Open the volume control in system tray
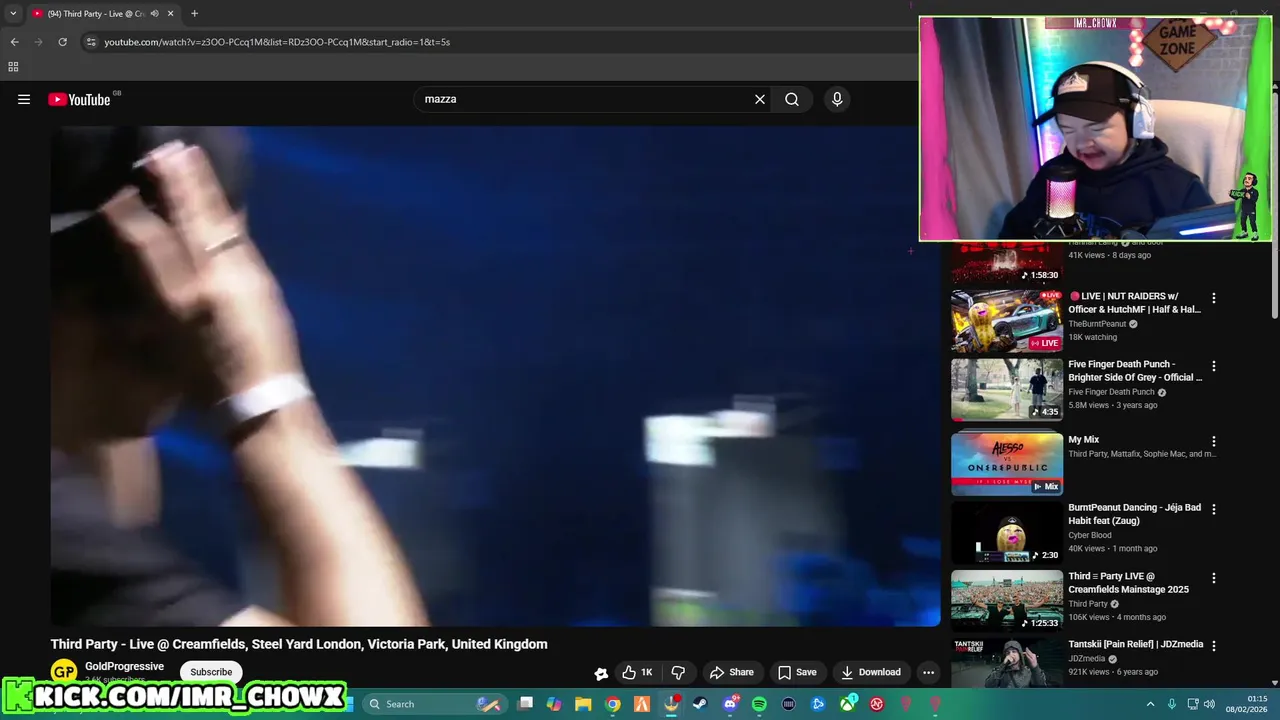 (1209, 704)
